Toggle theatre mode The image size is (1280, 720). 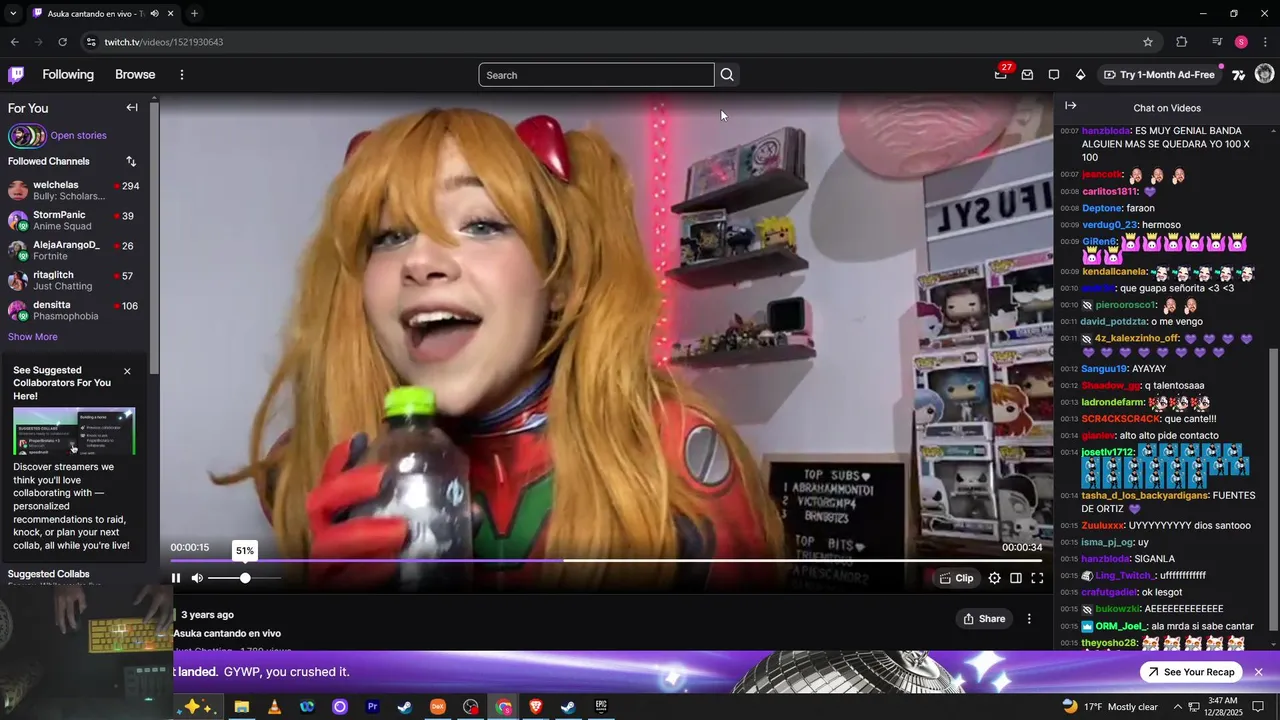click(1016, 578)
